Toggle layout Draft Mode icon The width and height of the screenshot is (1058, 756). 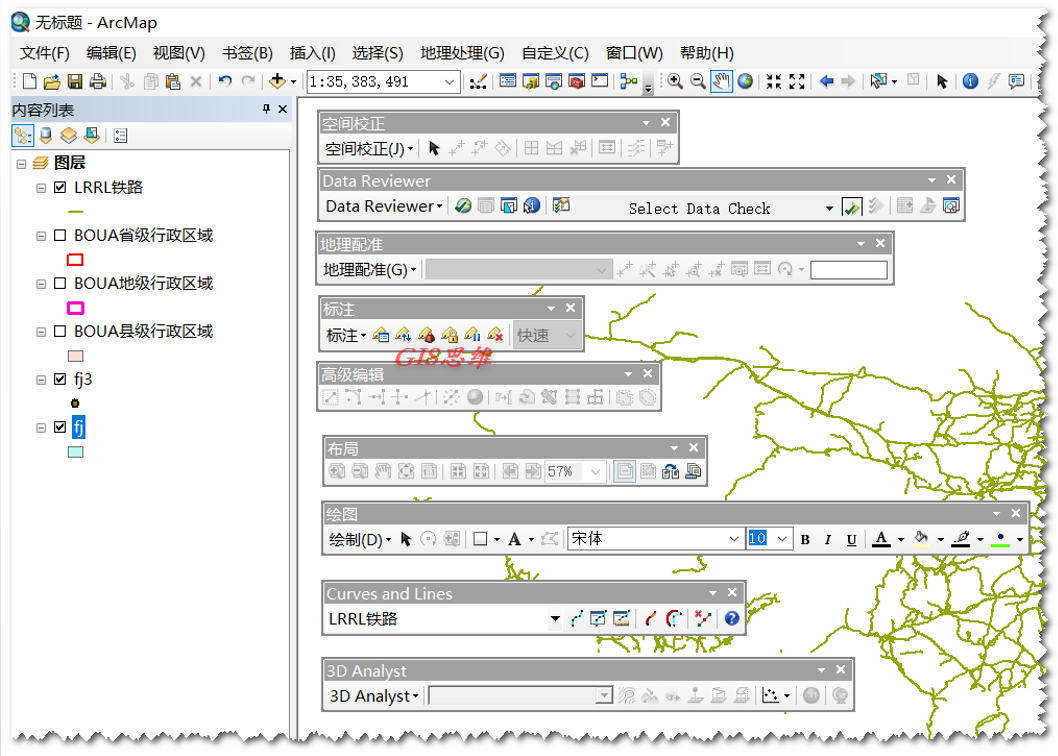[625, 471]
